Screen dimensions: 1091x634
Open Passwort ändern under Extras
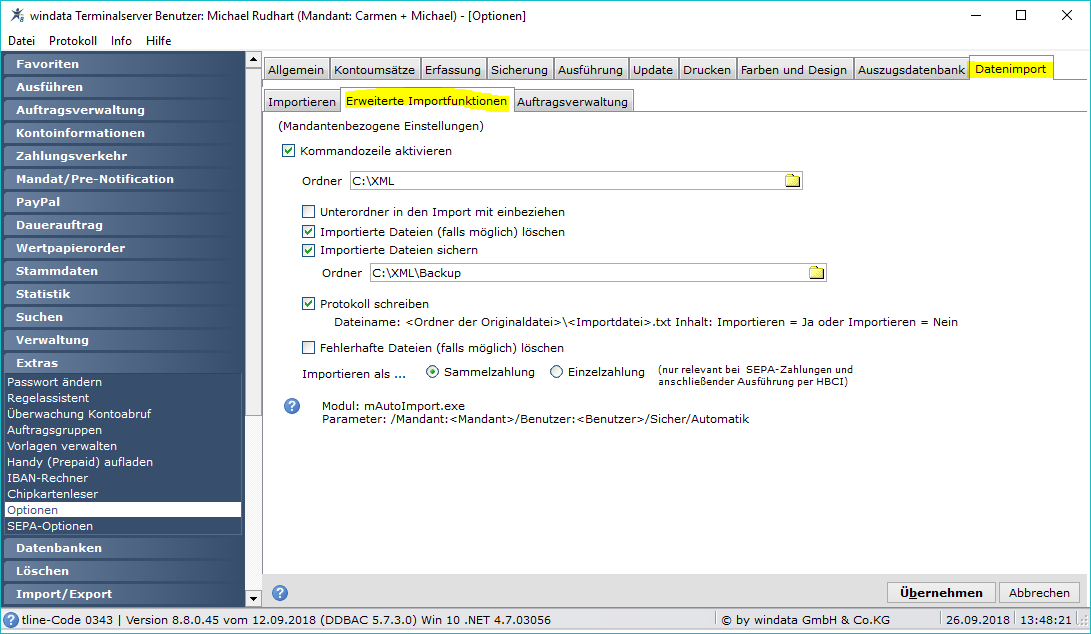pyautogui.click(x=123, y=382)
